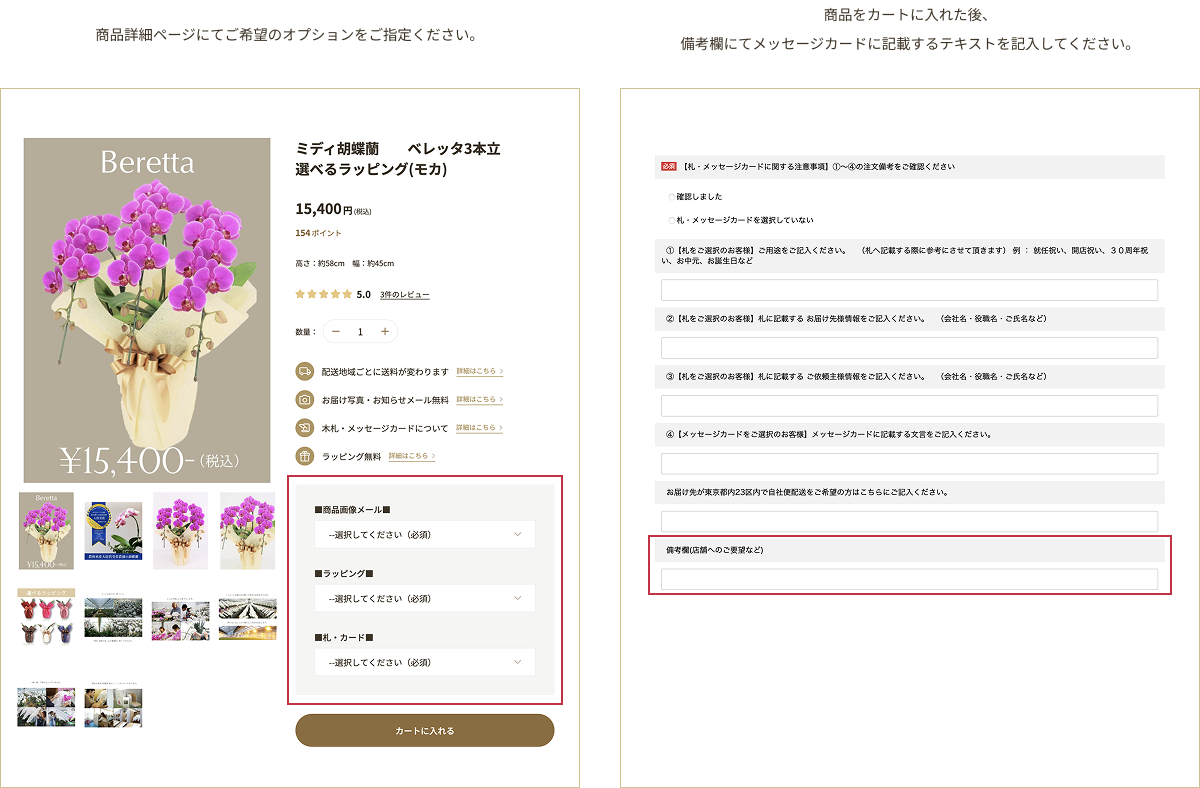Click the message card text input field ④
The width and height of the screenshot is (1200, 788).
coord(909,464)
